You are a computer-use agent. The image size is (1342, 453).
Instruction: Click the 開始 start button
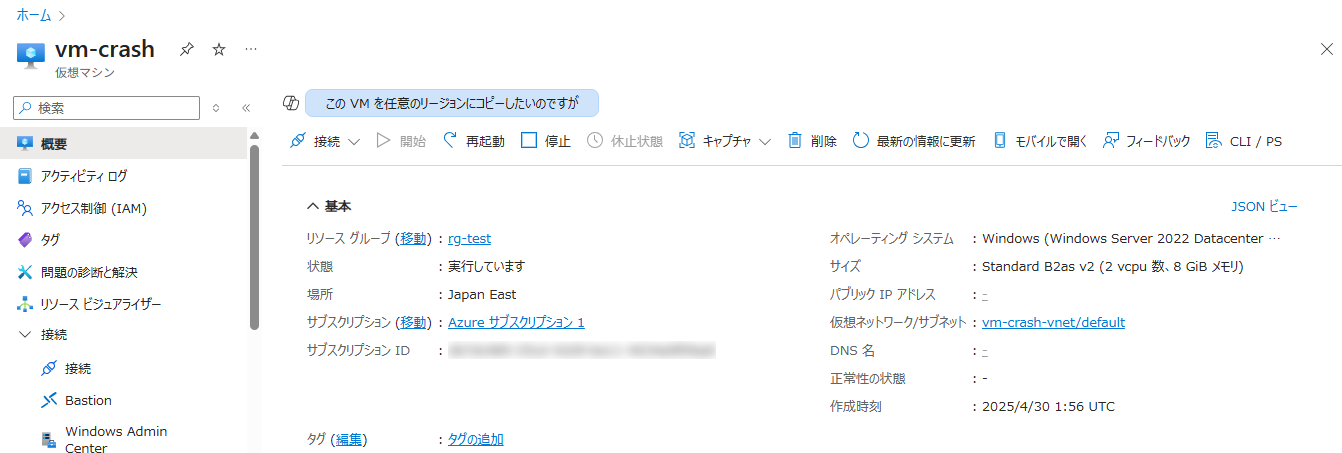tap(401, 141)
